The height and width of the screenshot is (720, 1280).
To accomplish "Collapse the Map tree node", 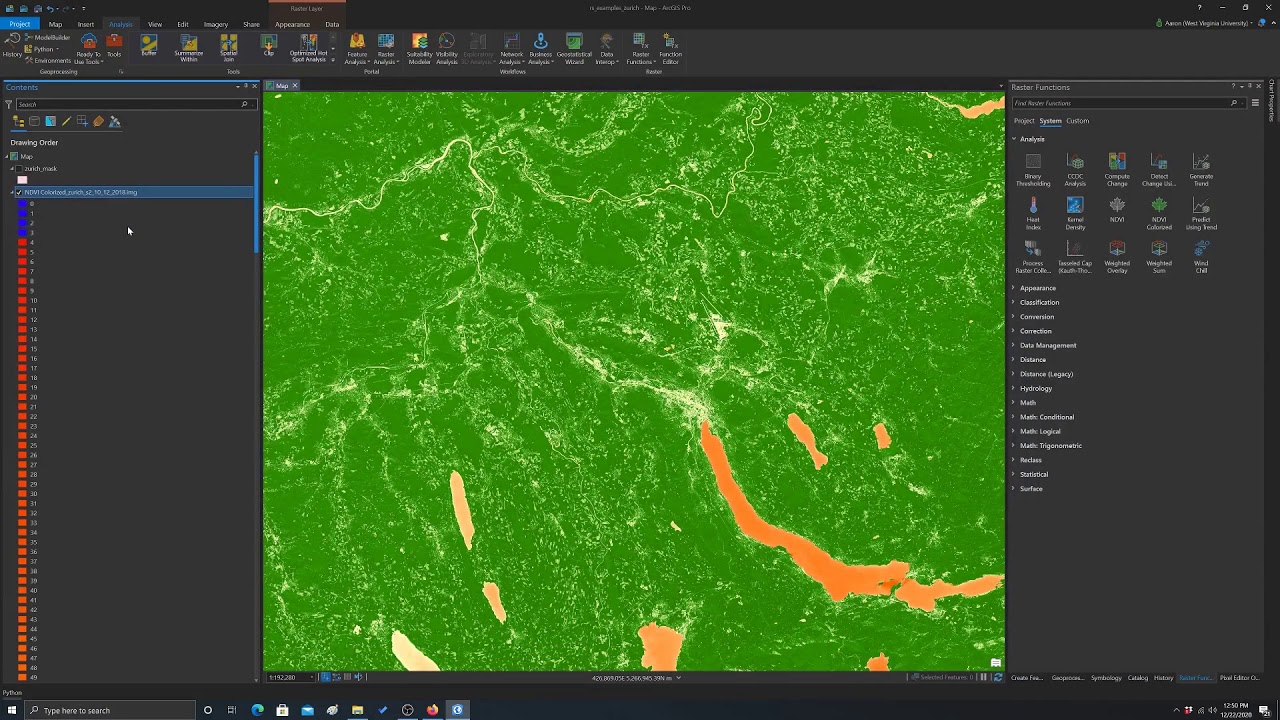I will click(8, 157).
